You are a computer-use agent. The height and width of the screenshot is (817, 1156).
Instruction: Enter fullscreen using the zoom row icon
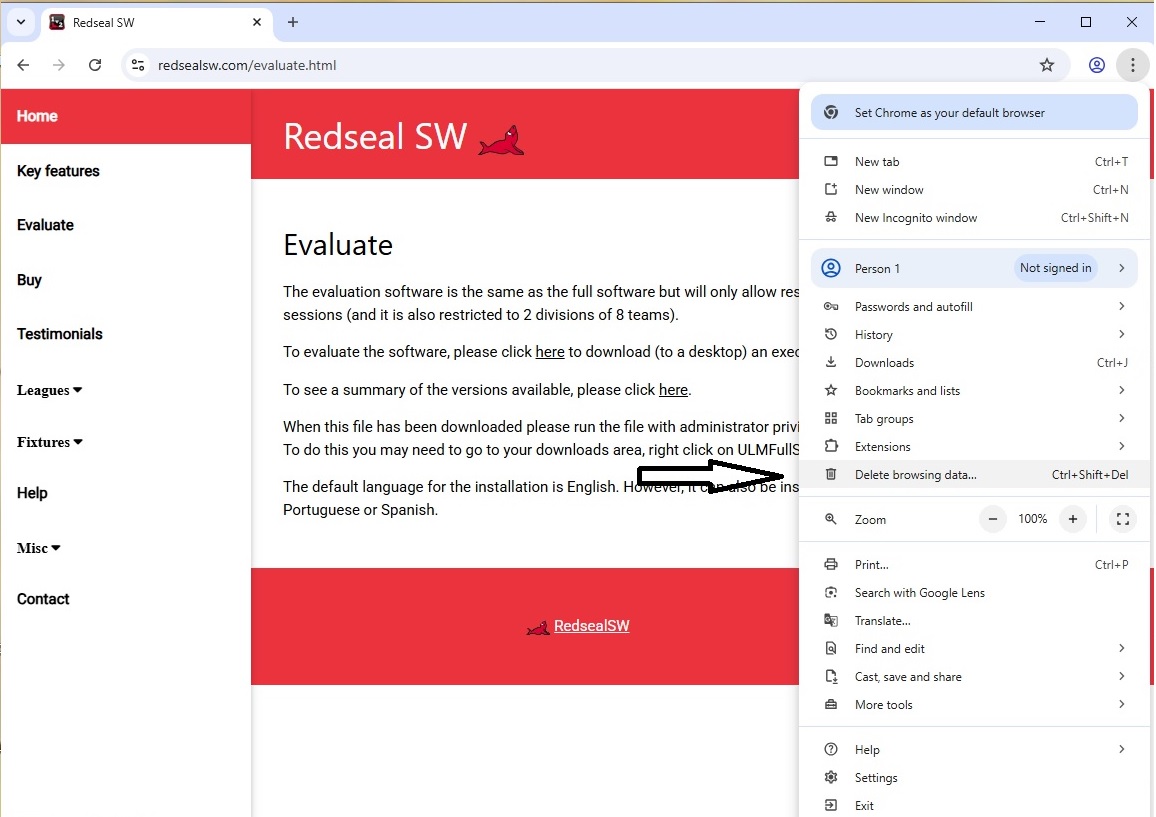1123,519
